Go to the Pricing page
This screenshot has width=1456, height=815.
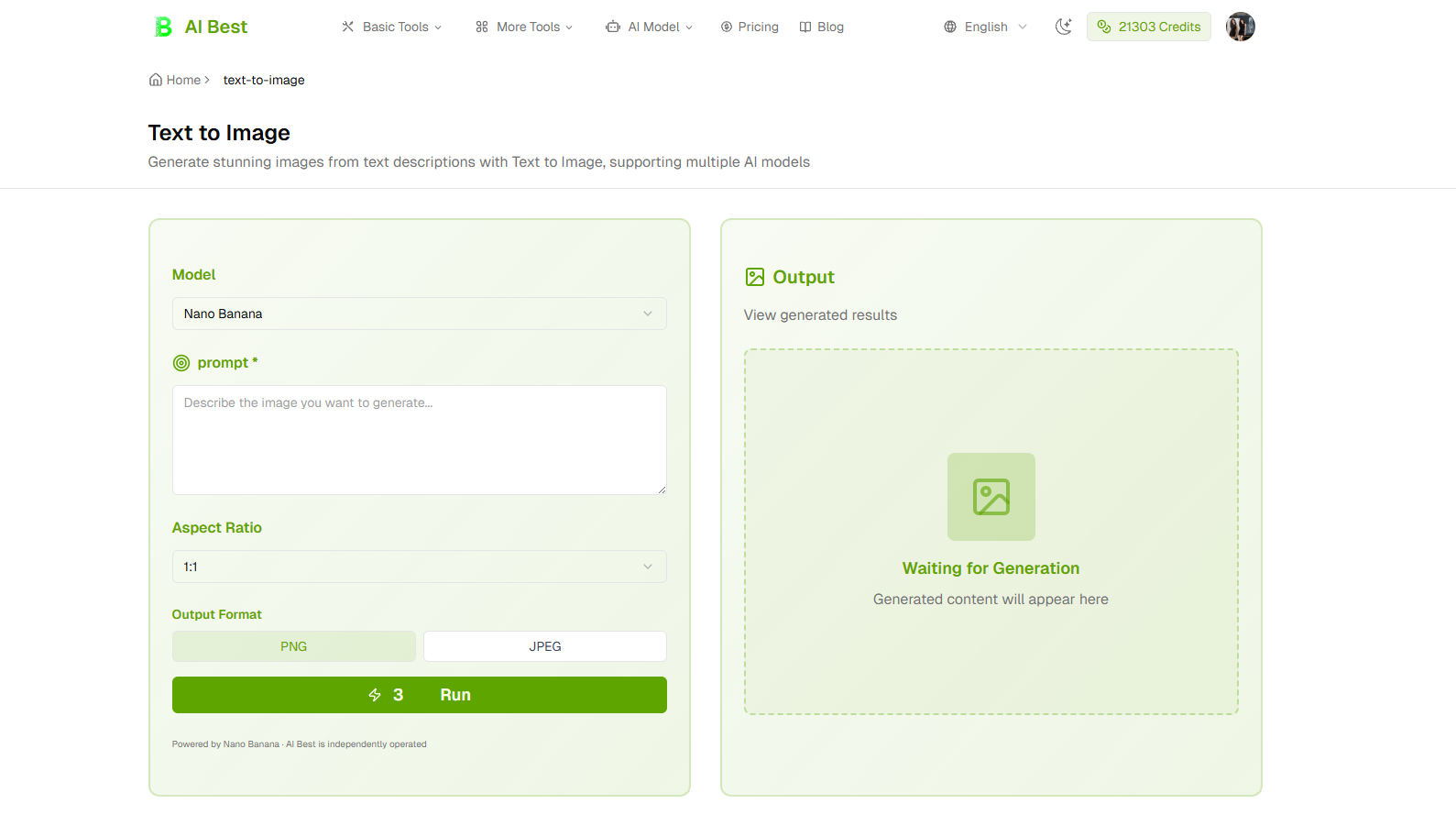(750, 27)
